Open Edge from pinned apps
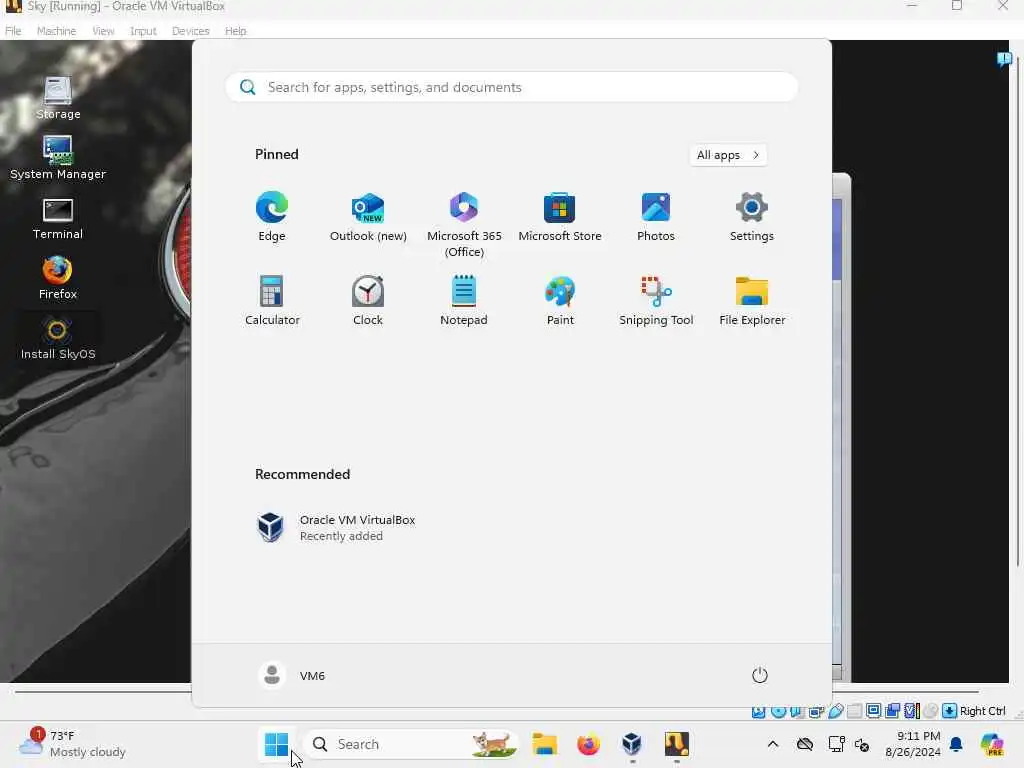Image resolution: width=1024 pixels, height=768 pixels. tap(272, 217)
